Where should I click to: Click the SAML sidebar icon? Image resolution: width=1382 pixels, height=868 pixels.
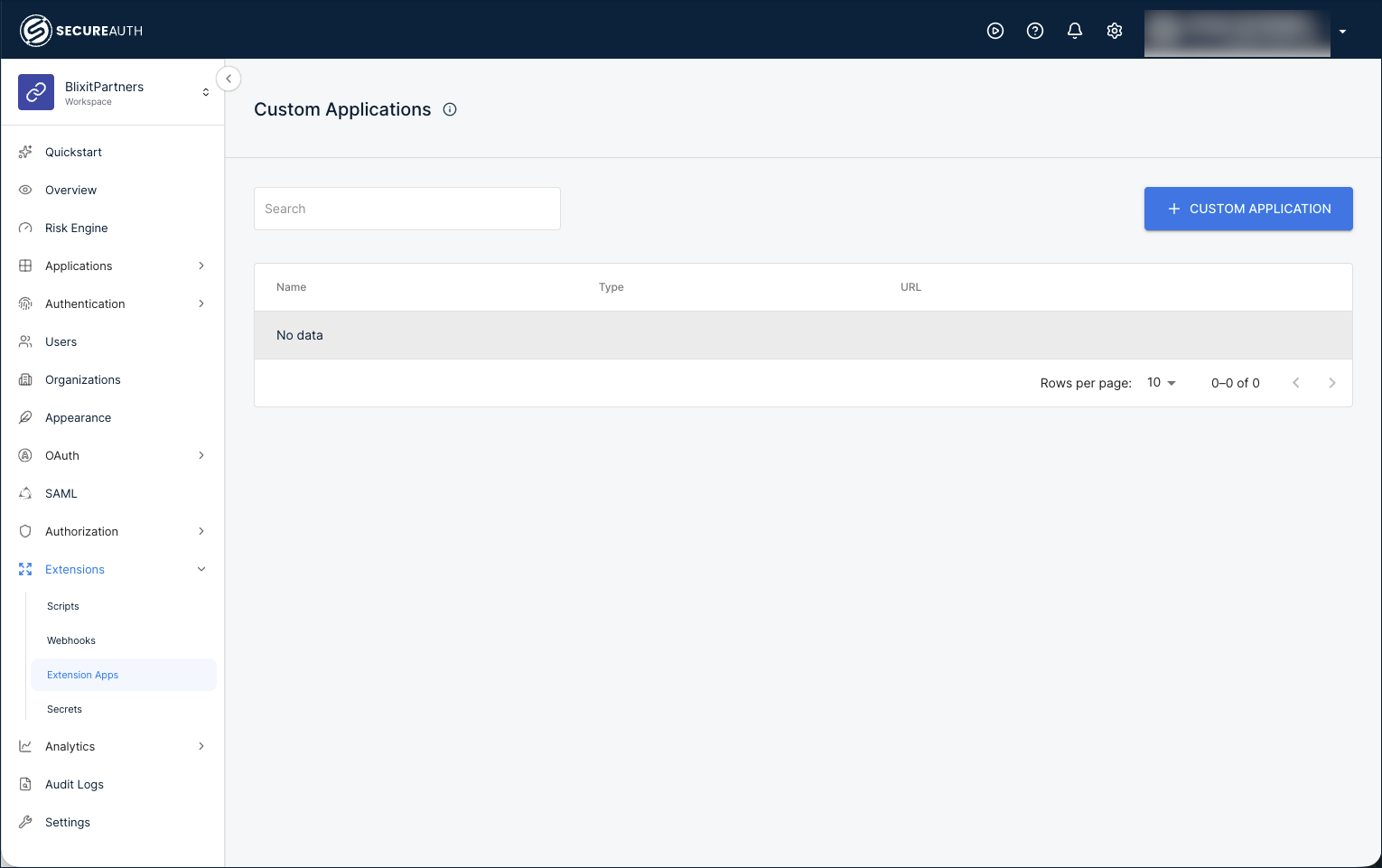tap(25, 493)
